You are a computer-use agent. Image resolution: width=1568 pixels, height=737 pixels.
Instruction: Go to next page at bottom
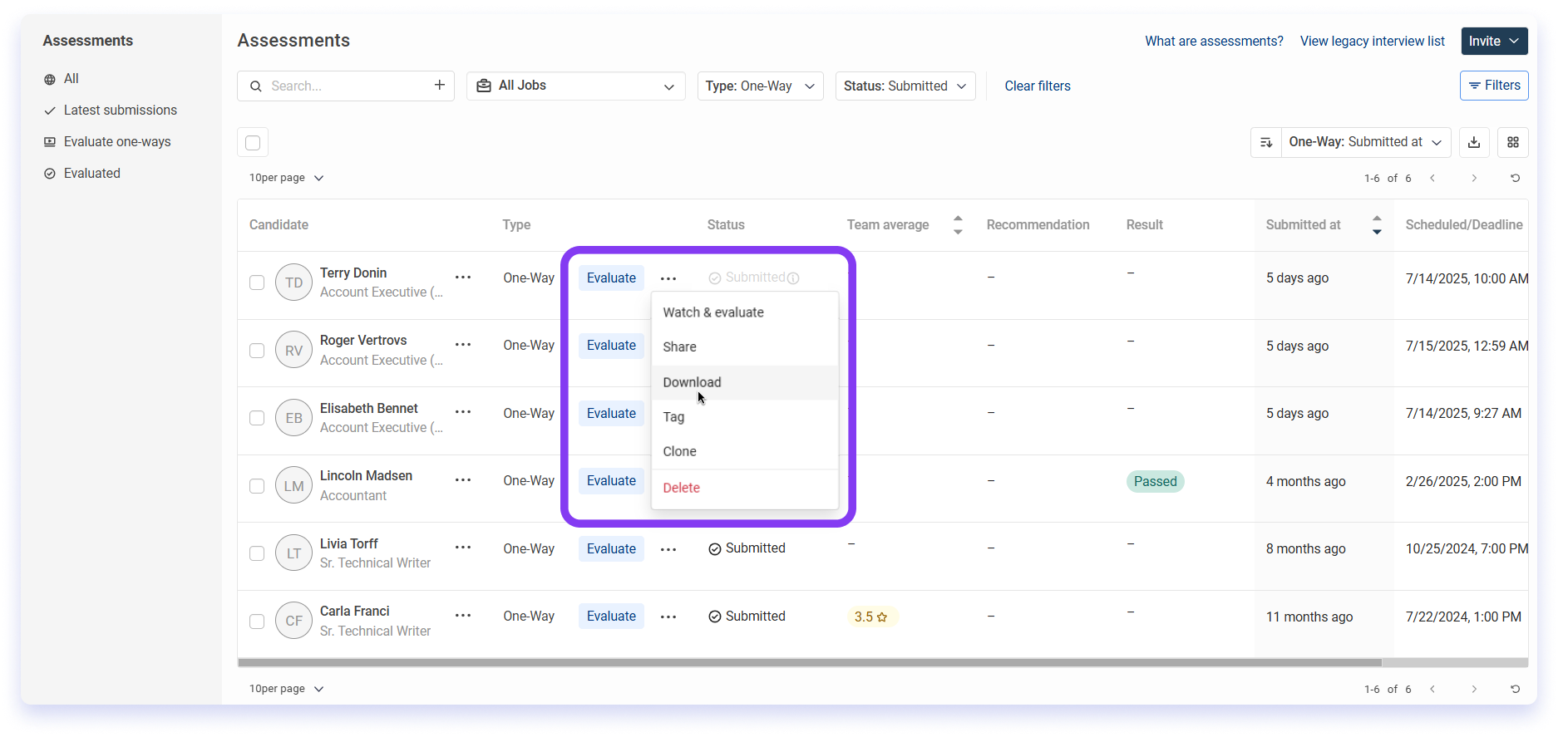coord(1474,689)
